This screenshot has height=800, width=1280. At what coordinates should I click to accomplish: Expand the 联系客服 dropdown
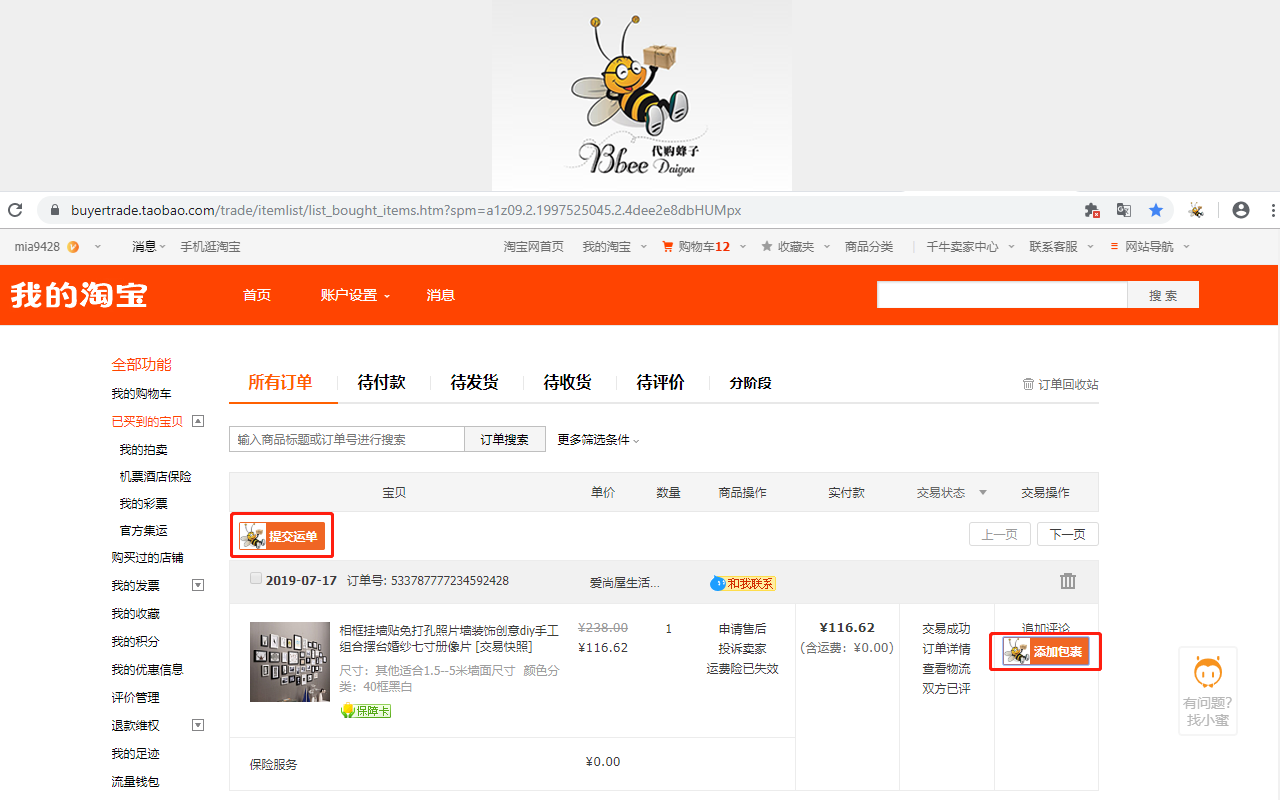point(1091,246)
